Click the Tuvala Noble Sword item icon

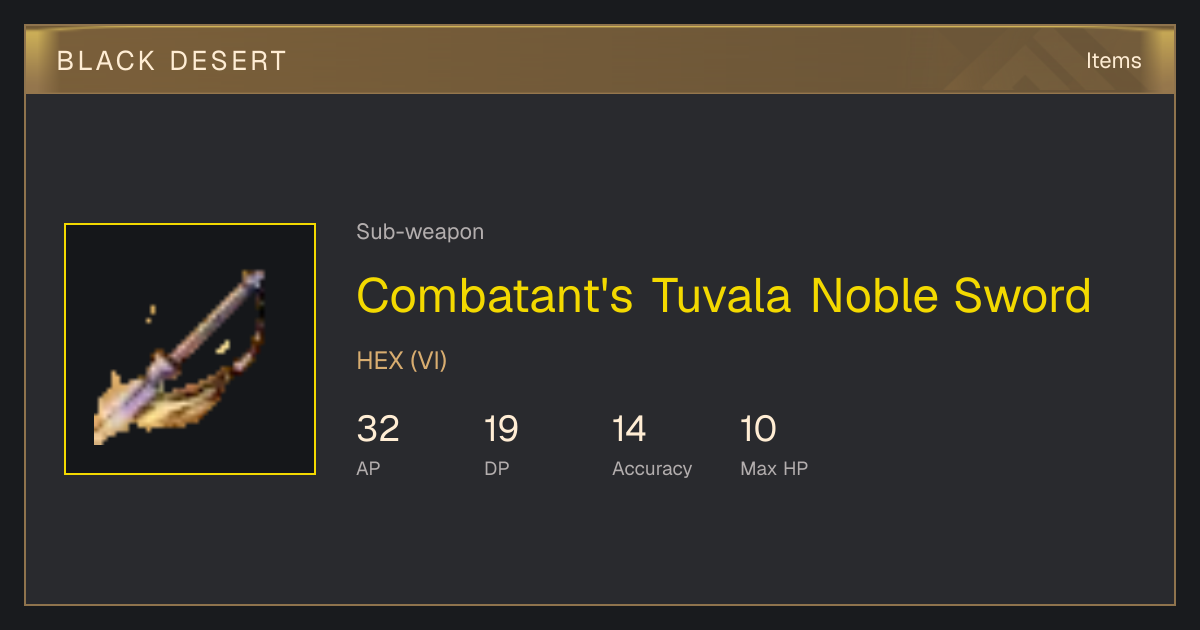[x=190, y=349]
